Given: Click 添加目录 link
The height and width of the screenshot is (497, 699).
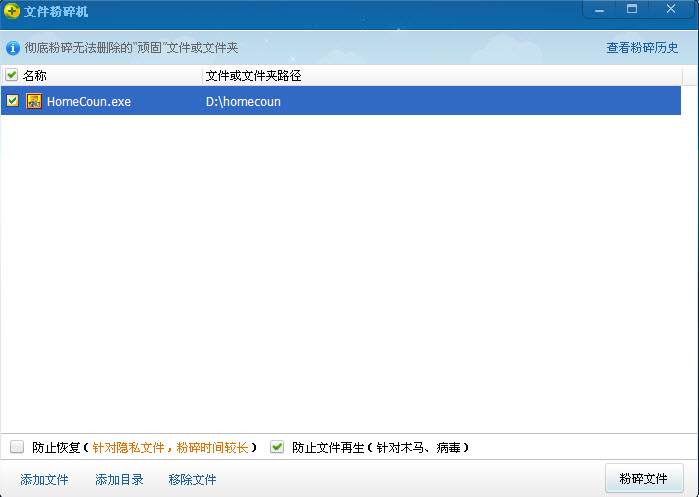Looking at the screenshot, I should (119, 480).
